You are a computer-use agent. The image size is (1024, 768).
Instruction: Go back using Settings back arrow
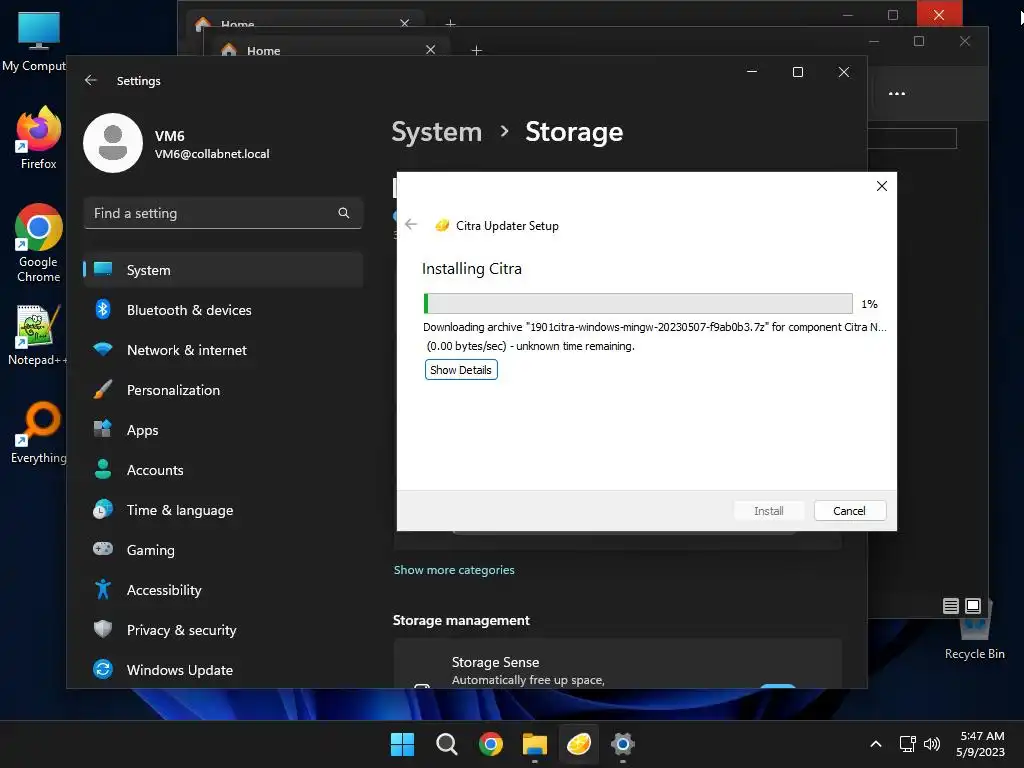[x=91, y=80]
